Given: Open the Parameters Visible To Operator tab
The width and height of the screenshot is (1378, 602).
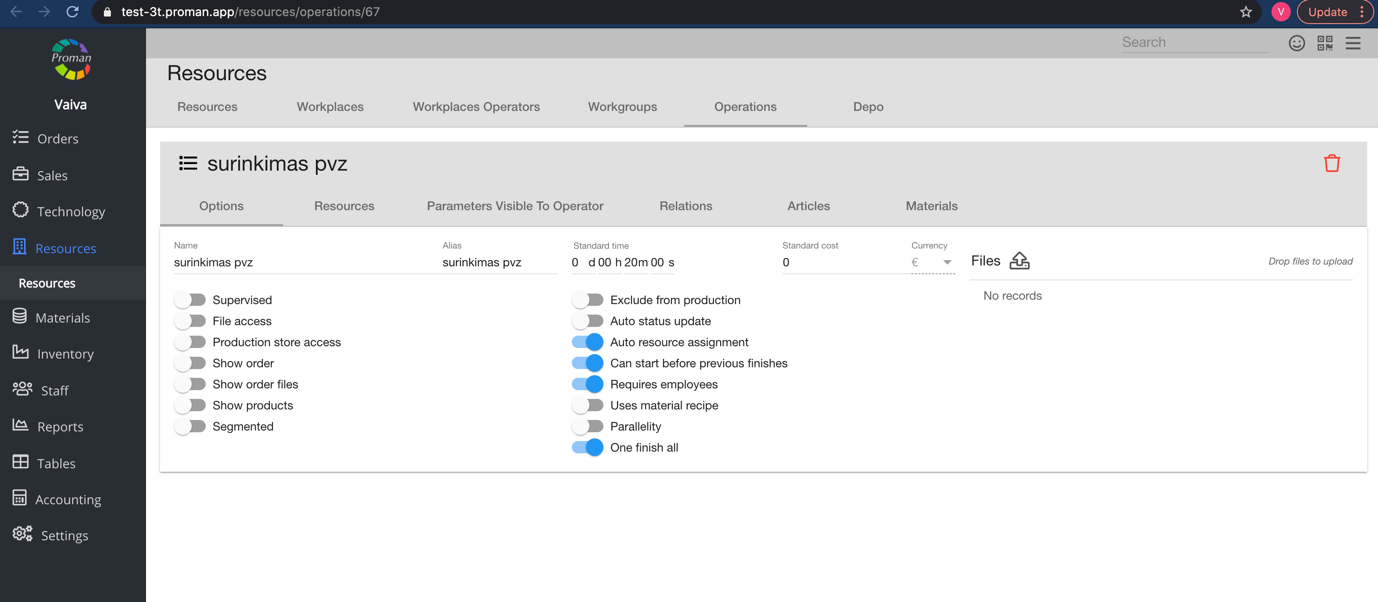Looking at the screenshot, I should pyautogui.click(x=514, y=206).
